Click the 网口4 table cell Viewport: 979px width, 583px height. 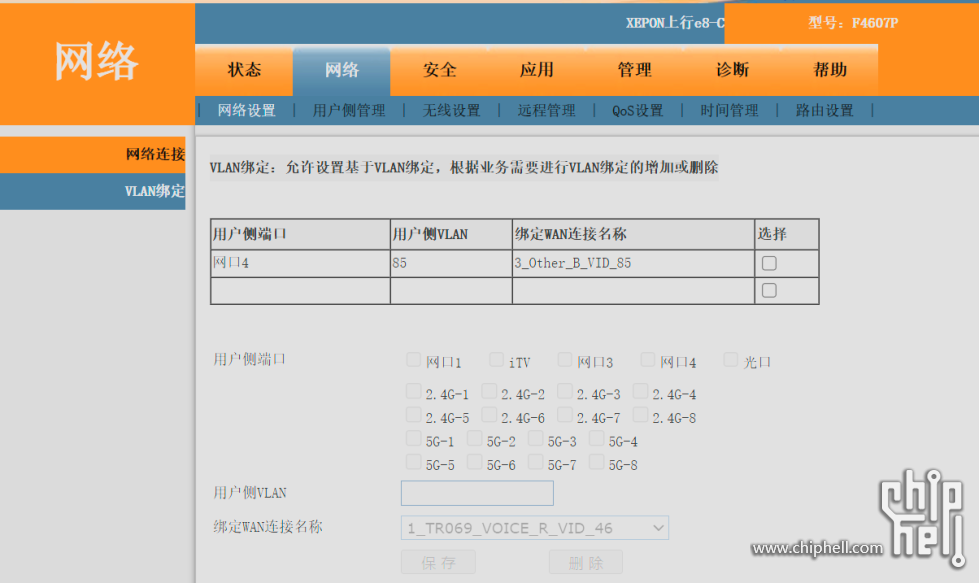[300, 263]
